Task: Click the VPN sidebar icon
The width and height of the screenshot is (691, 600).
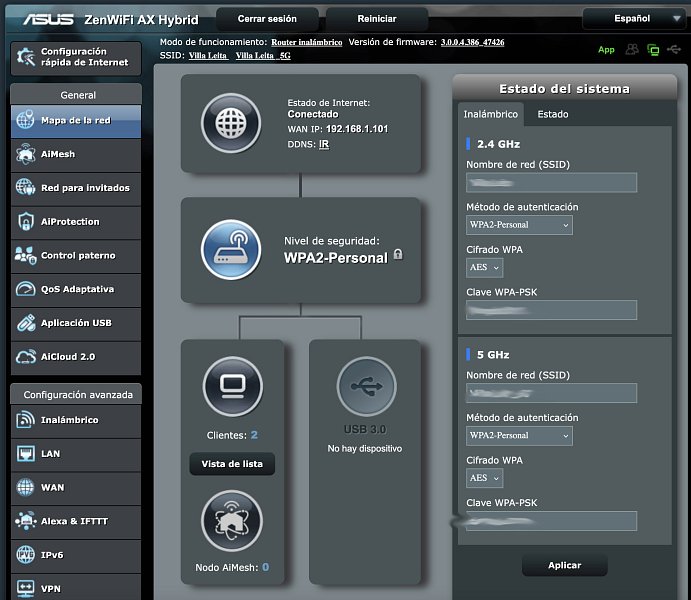Action: coord(26,588)
